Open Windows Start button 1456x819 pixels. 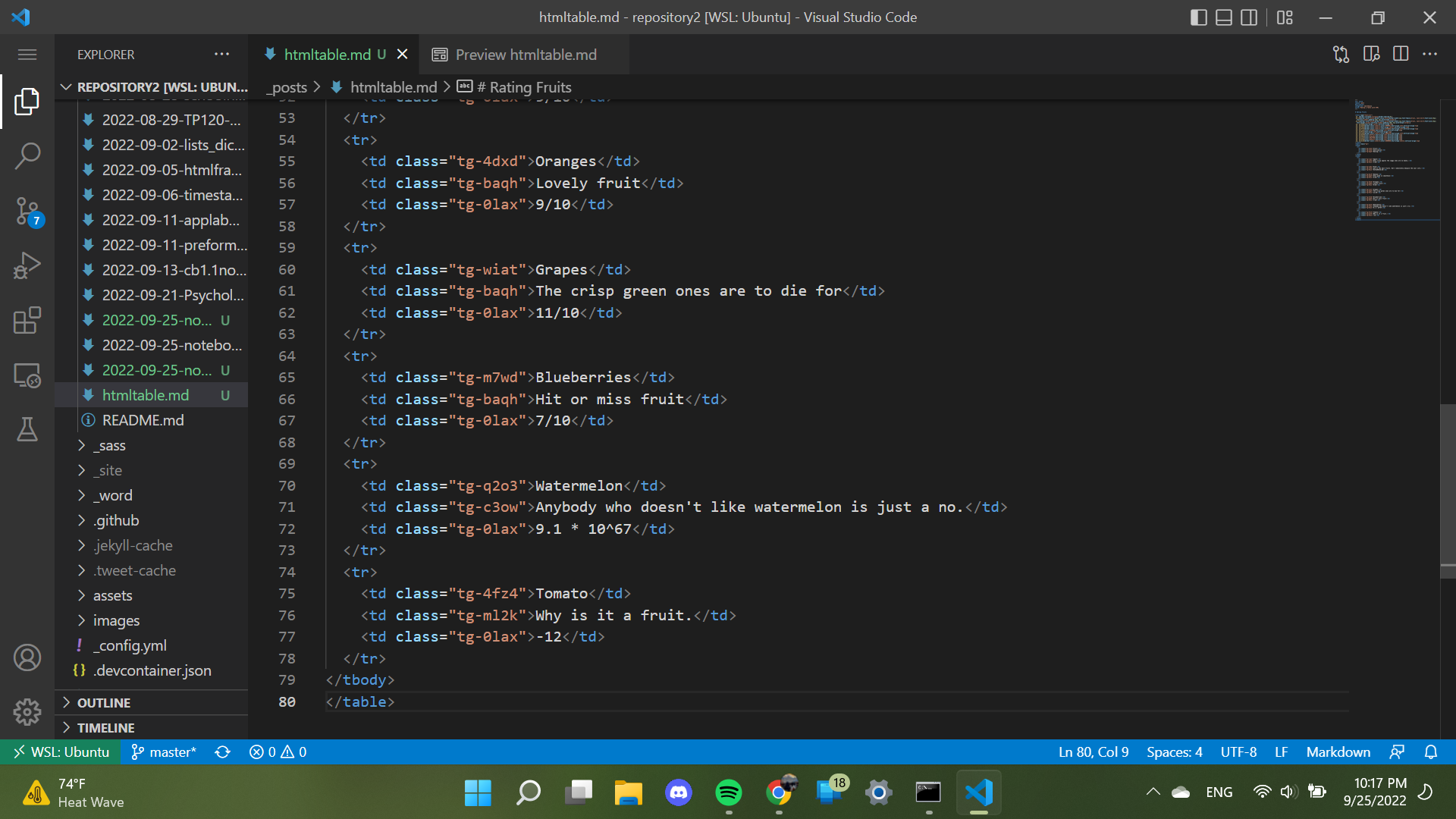click(x=478, y=792)
